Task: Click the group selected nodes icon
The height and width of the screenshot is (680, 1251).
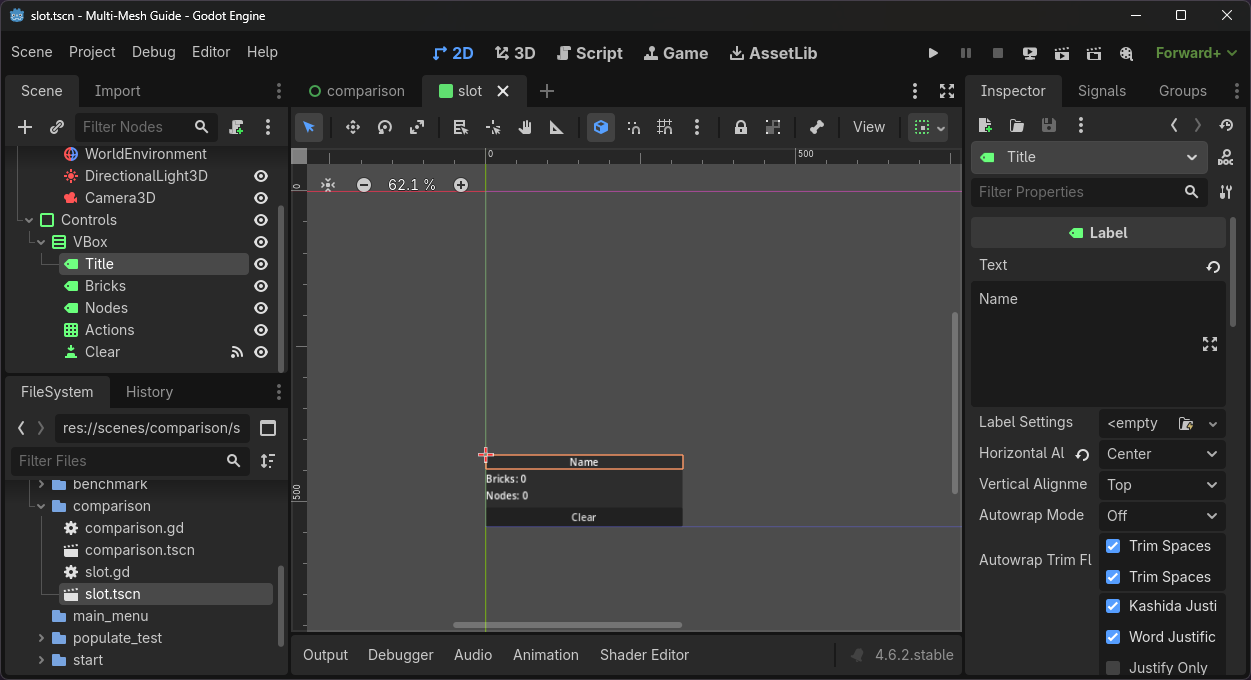Action: (x=773, y=127)
